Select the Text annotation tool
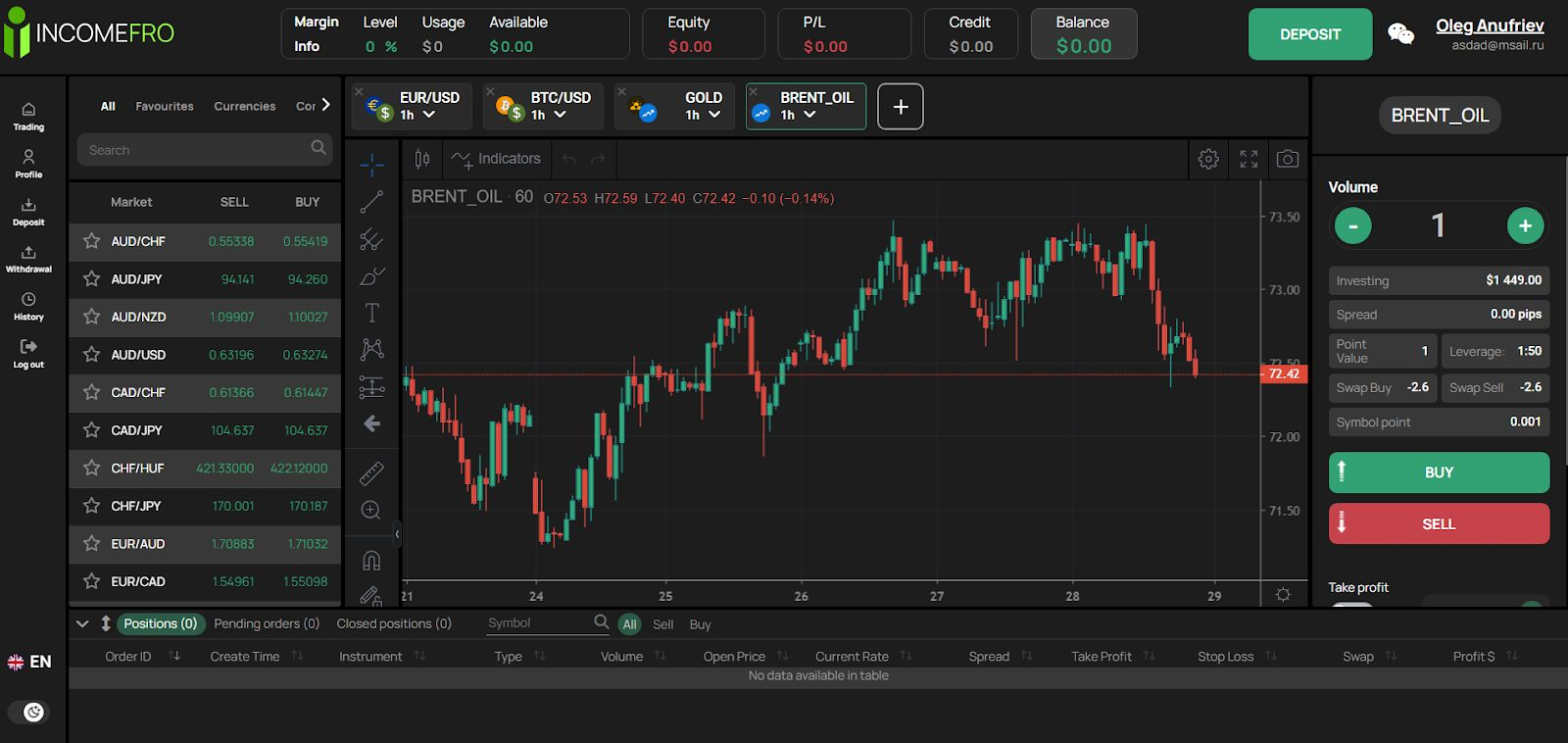Image resolution: width=1568 pixels, height=743 pixels. pos(371,313)
